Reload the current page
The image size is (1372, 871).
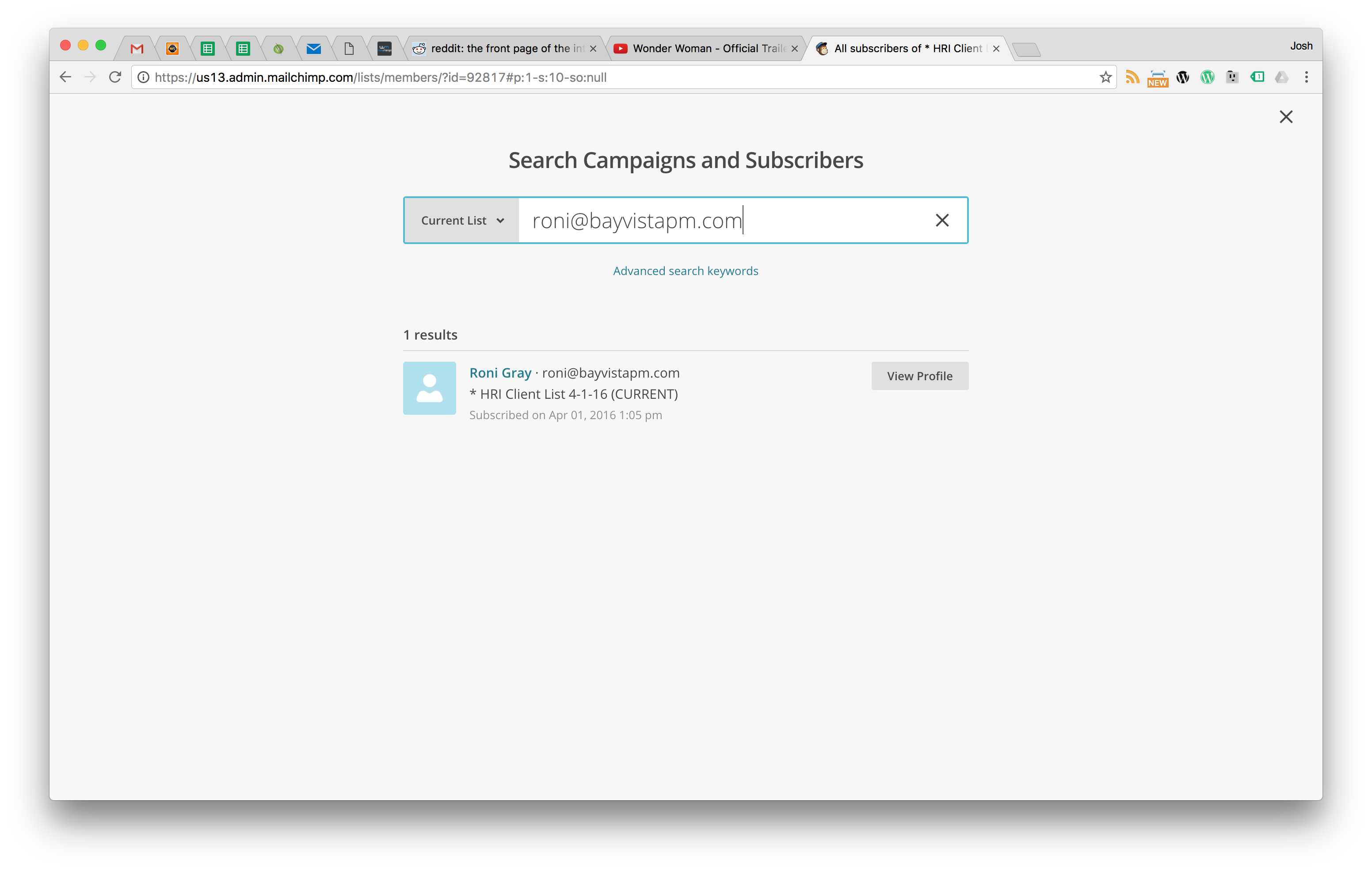pyautogui.click(x=115, y=77)
